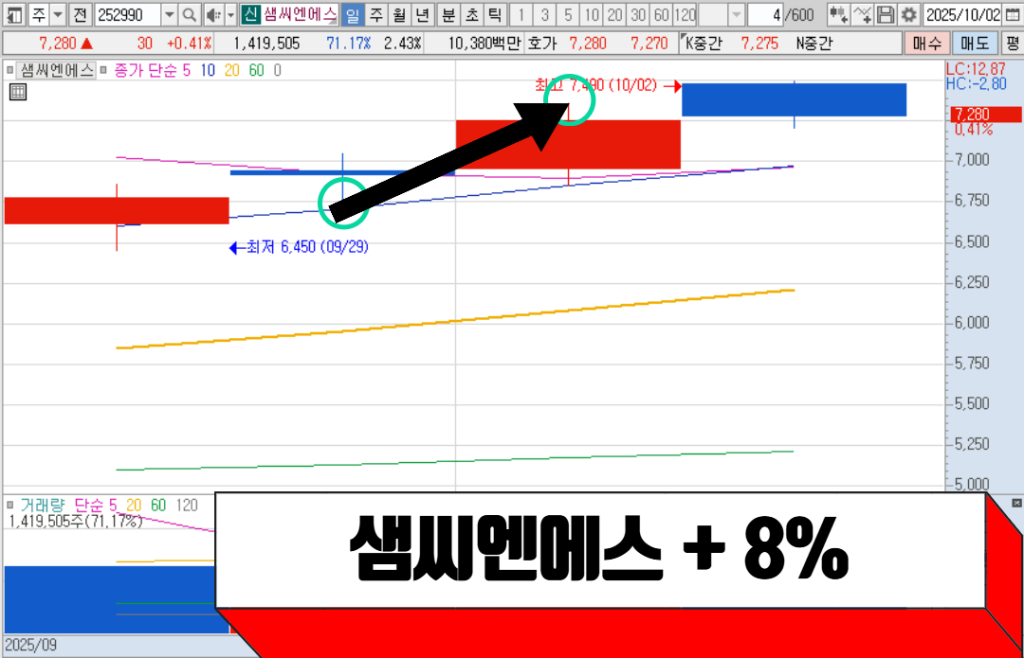Open the stock code 252990 dropdown arrow
1024x658 pixels.
pyautogui.click(x=168, y=15)
